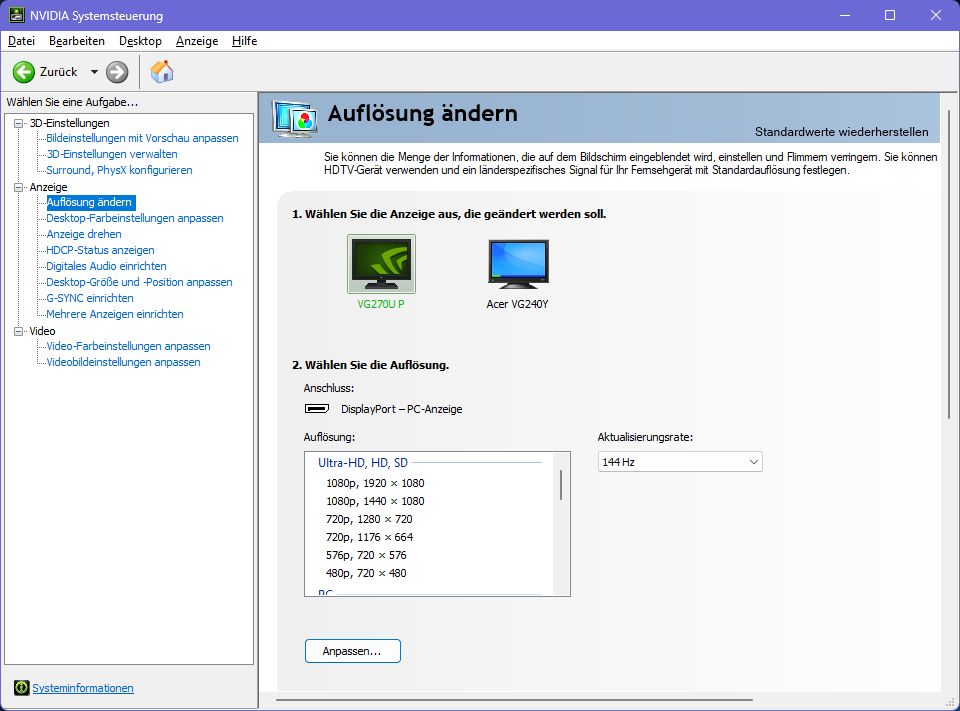Click the Anpassen... button

pyautogui.click(x=353, y=651)
